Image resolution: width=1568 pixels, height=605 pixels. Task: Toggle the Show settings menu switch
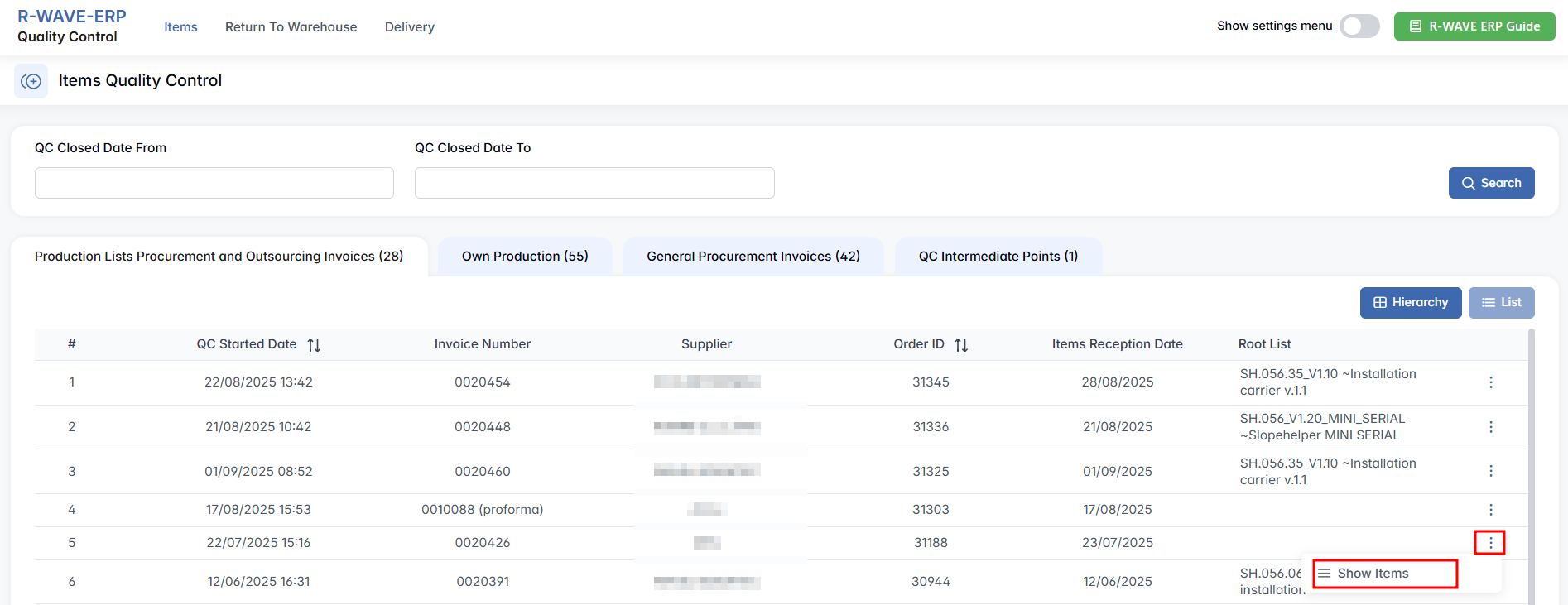[x=1359, y=26]
